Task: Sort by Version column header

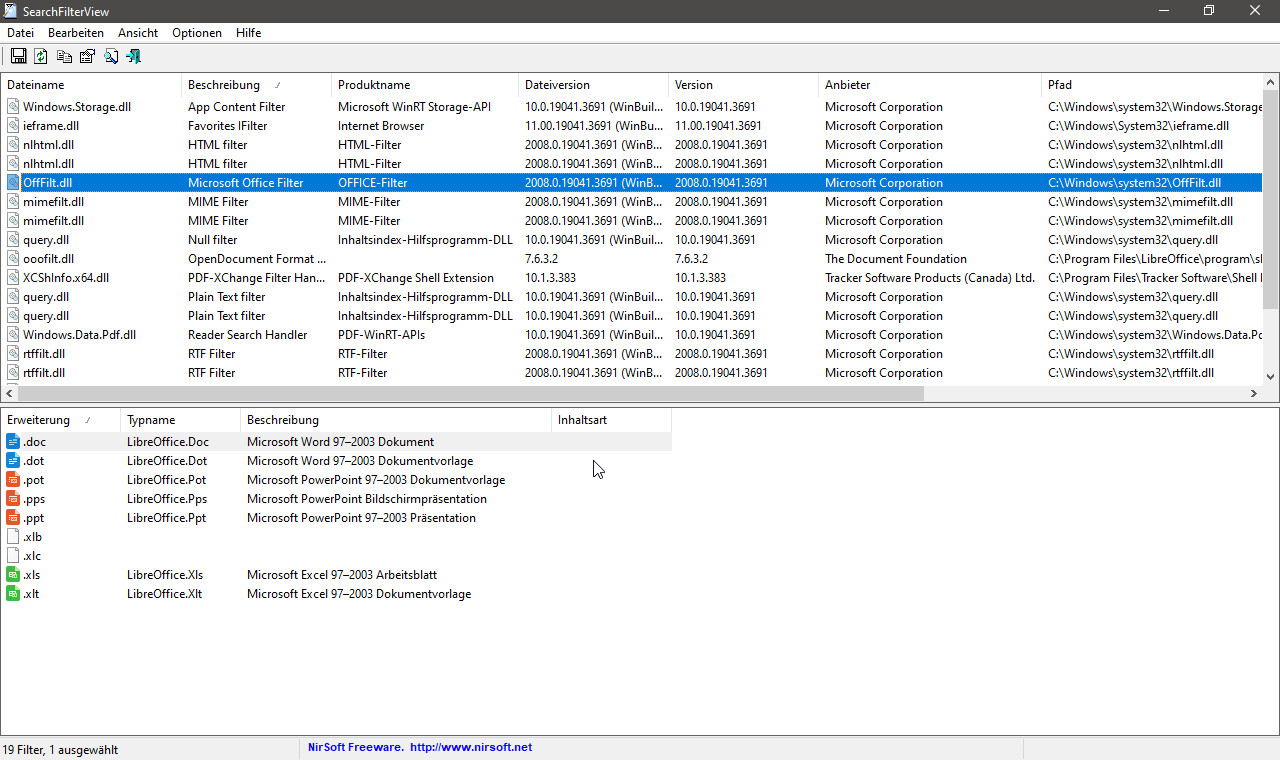Action: (x=743, y=85)
